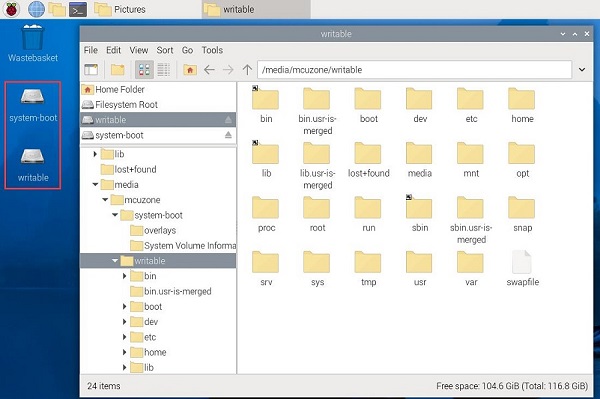Collapse the mcuzone folder in tree

click(x=105, y=200)
